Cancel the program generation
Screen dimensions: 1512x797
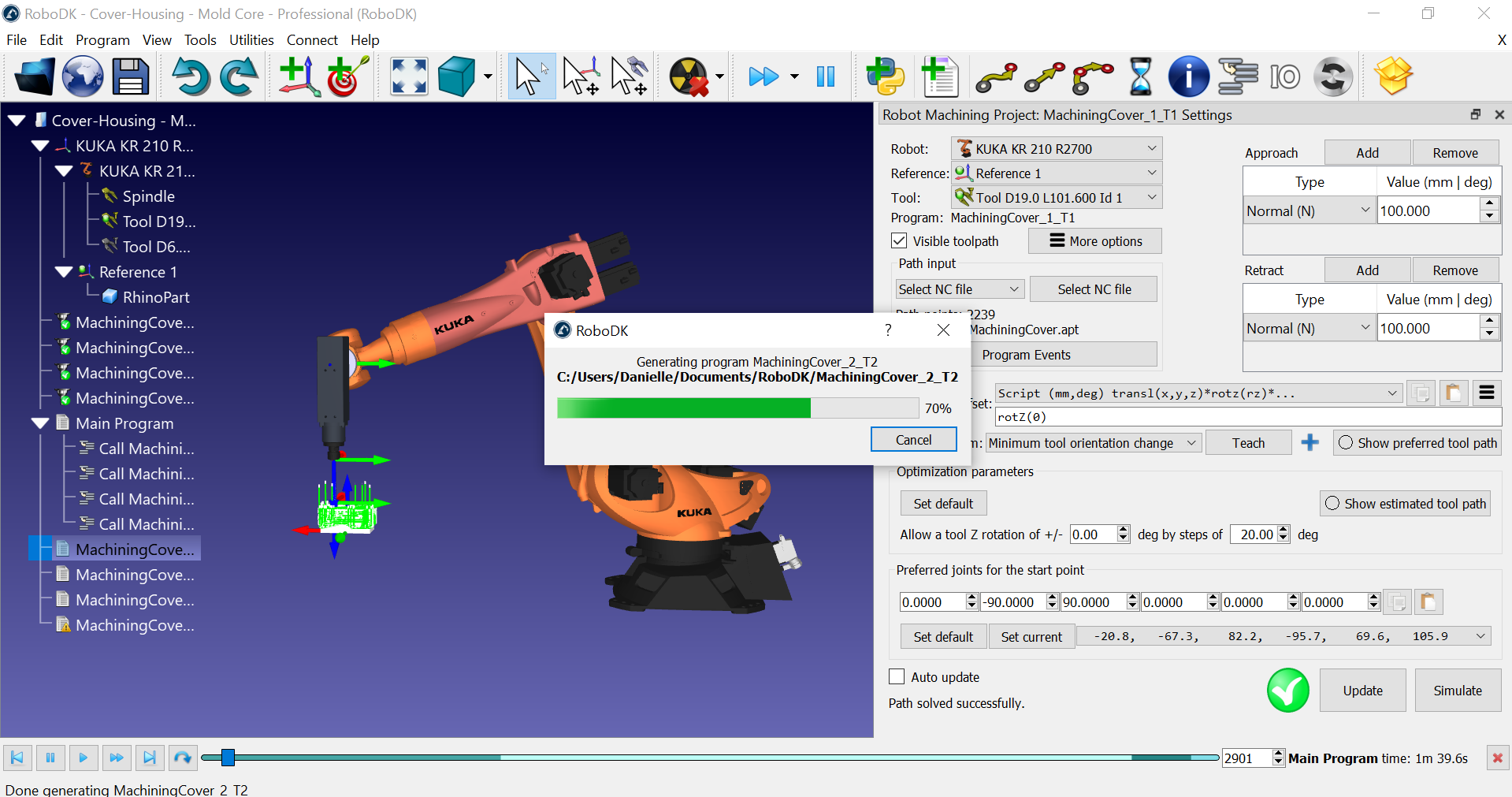[x=913, y=439]
